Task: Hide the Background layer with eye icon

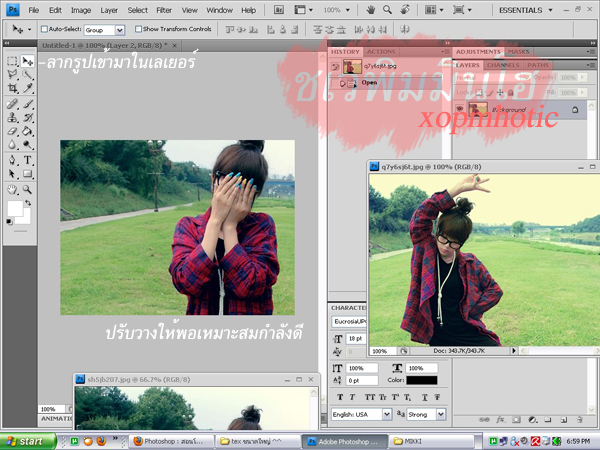Action: (x=460, y=109)
